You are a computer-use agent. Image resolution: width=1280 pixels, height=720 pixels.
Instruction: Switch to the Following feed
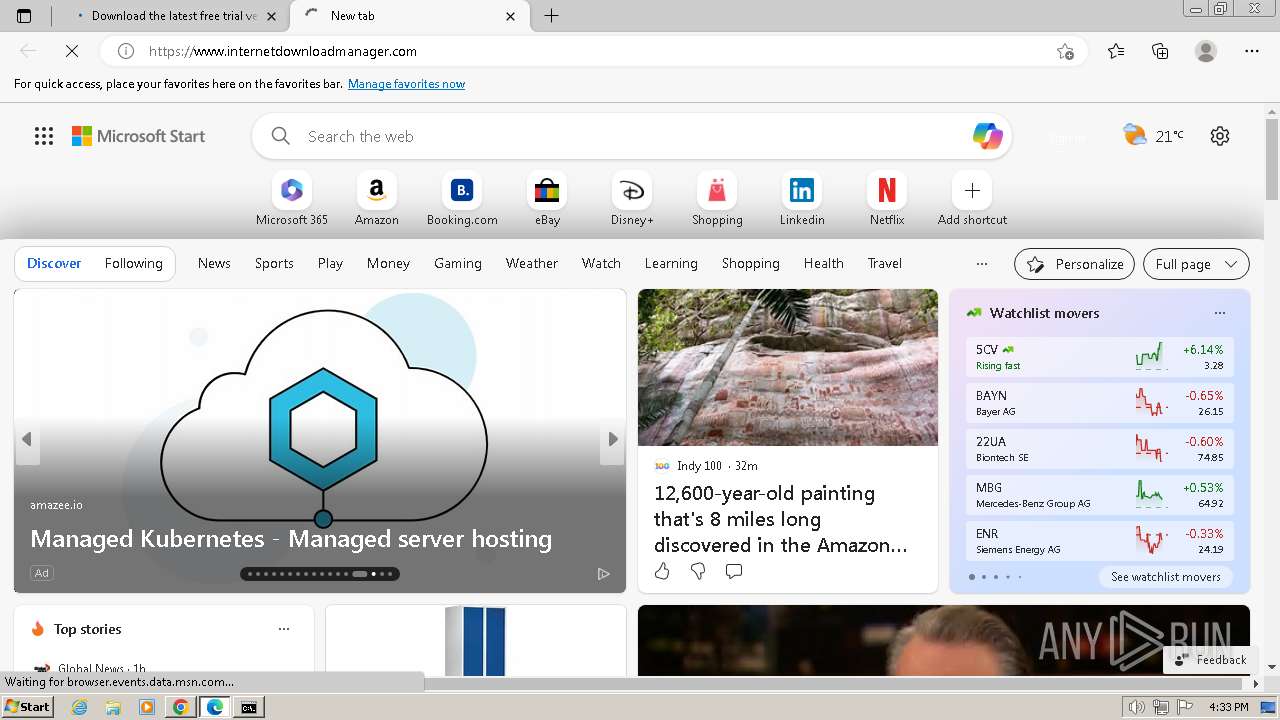(x=133, y=263)
